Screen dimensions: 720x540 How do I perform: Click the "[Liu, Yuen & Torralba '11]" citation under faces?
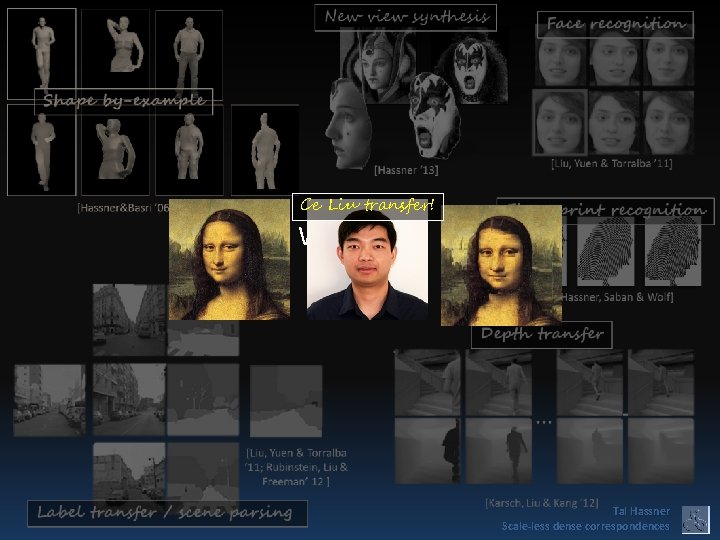pos(612,164)
